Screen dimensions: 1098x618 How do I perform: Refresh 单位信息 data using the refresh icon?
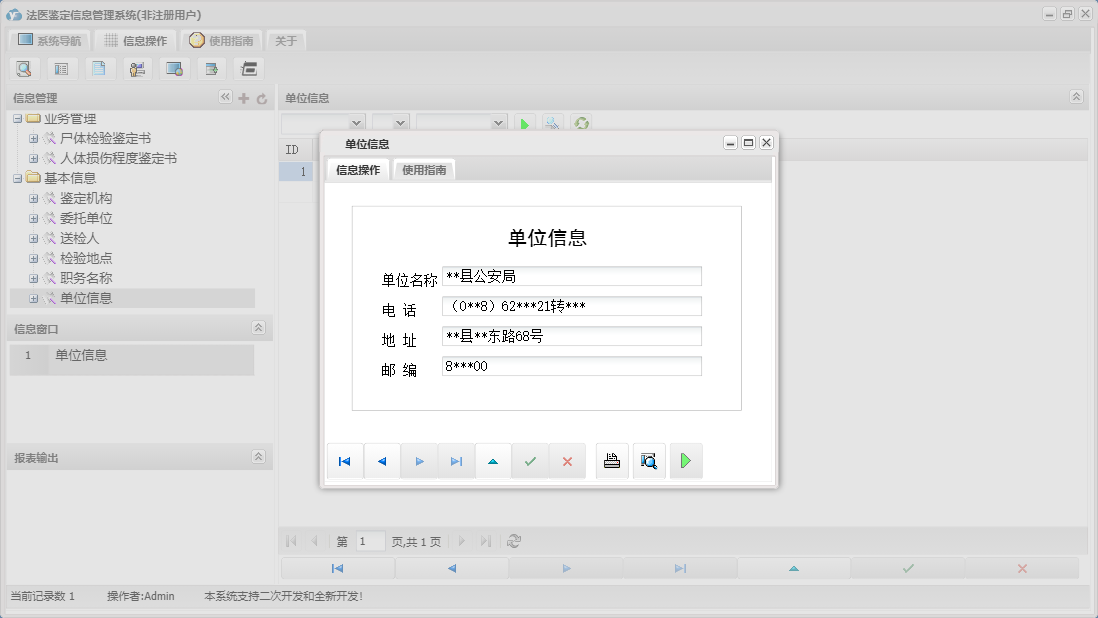[581, 123]
